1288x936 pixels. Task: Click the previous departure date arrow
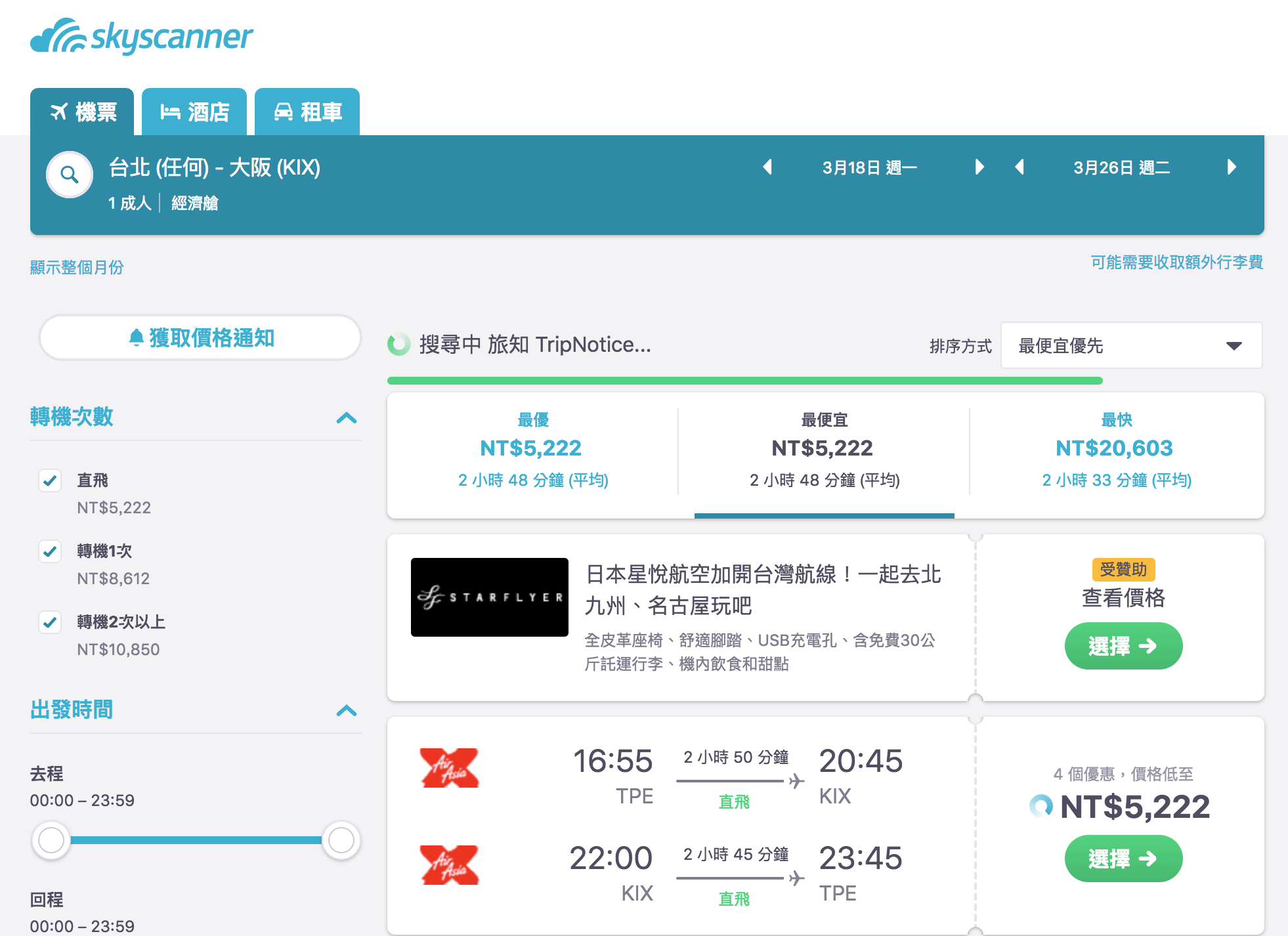coord(768,167)
